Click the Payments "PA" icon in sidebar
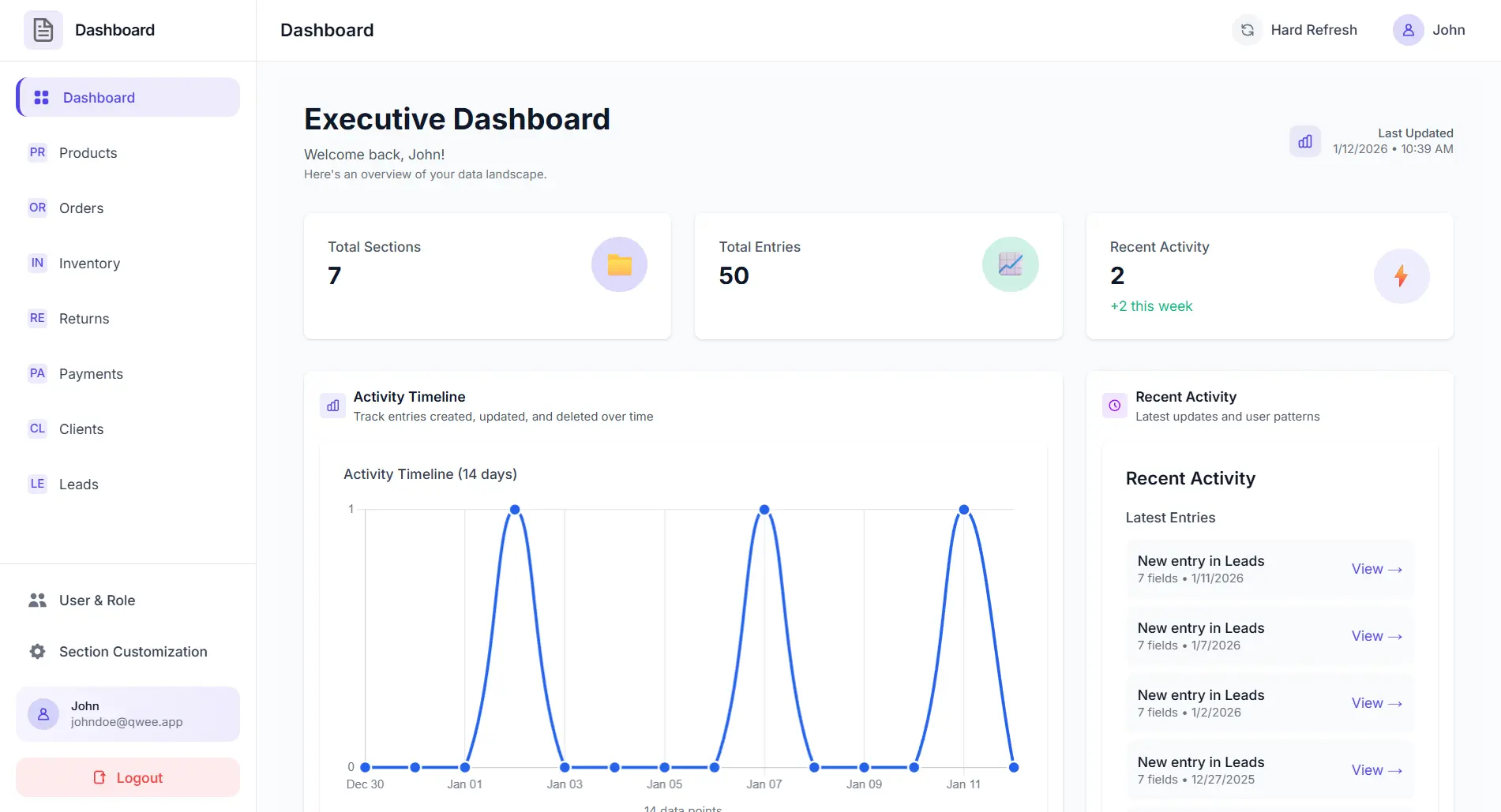 pos(37,373)
